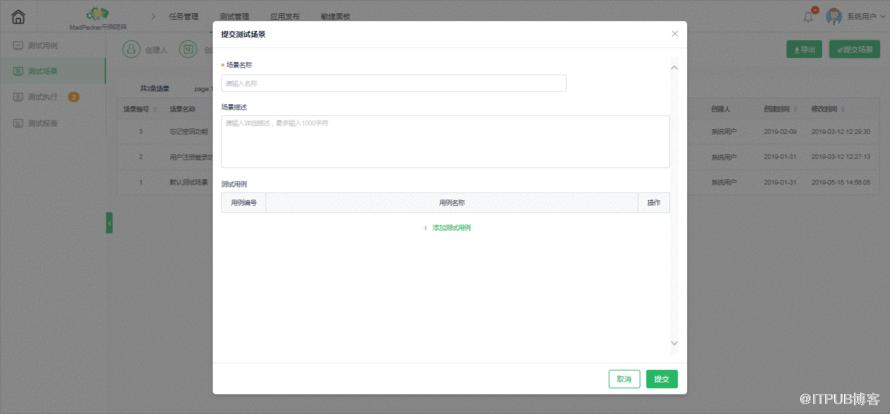Click the date 2019-02-09
Screen dimensions: 890x414
[x=780, y=132]
